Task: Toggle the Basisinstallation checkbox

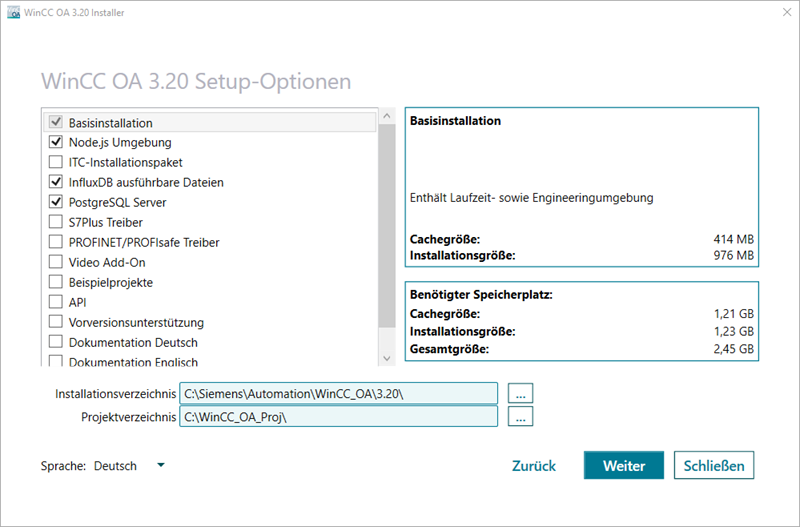Action: click(56, 122)
